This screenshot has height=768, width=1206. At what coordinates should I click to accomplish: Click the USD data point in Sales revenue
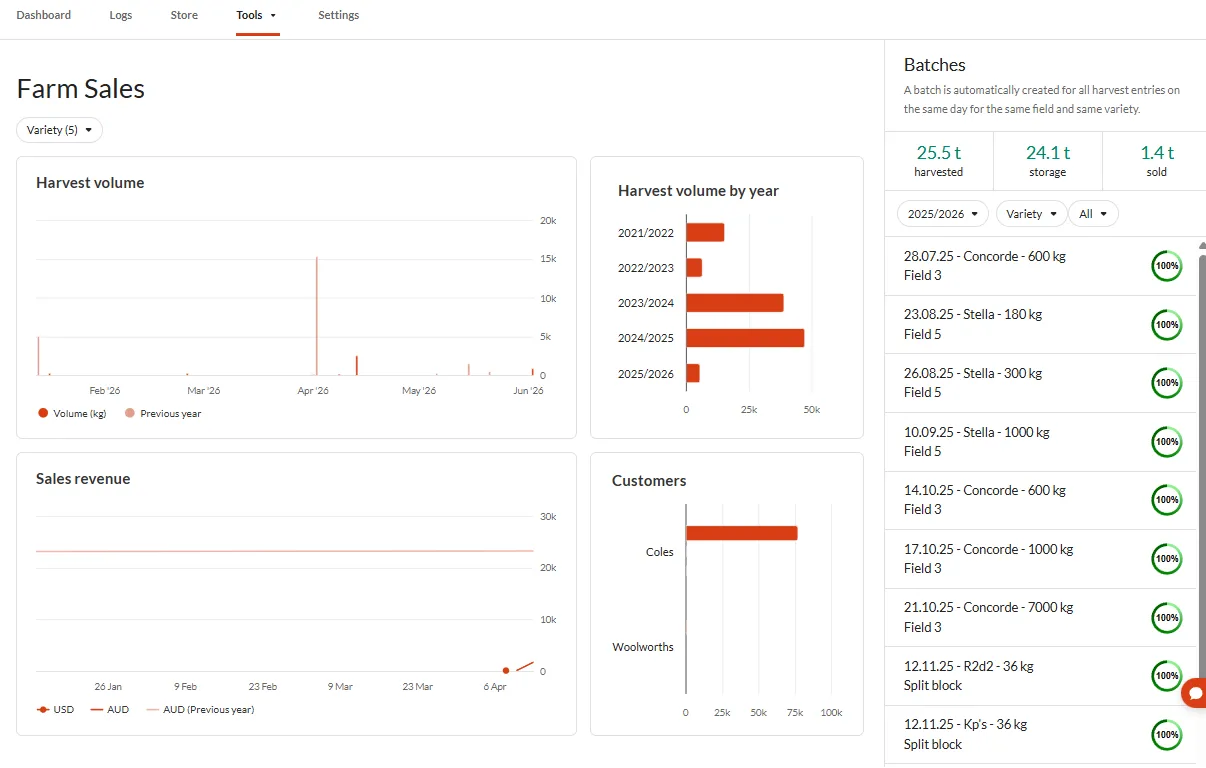point(505,670)
